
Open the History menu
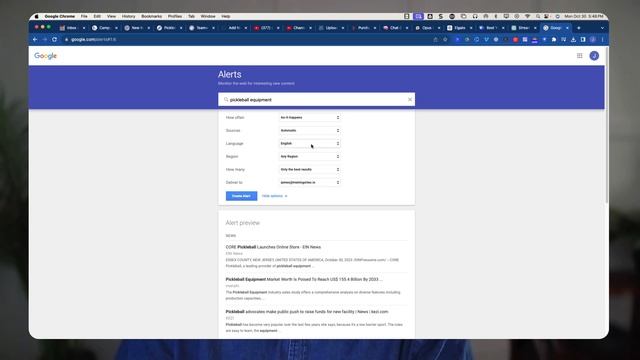pyautogui.click(x=128, y=16)
